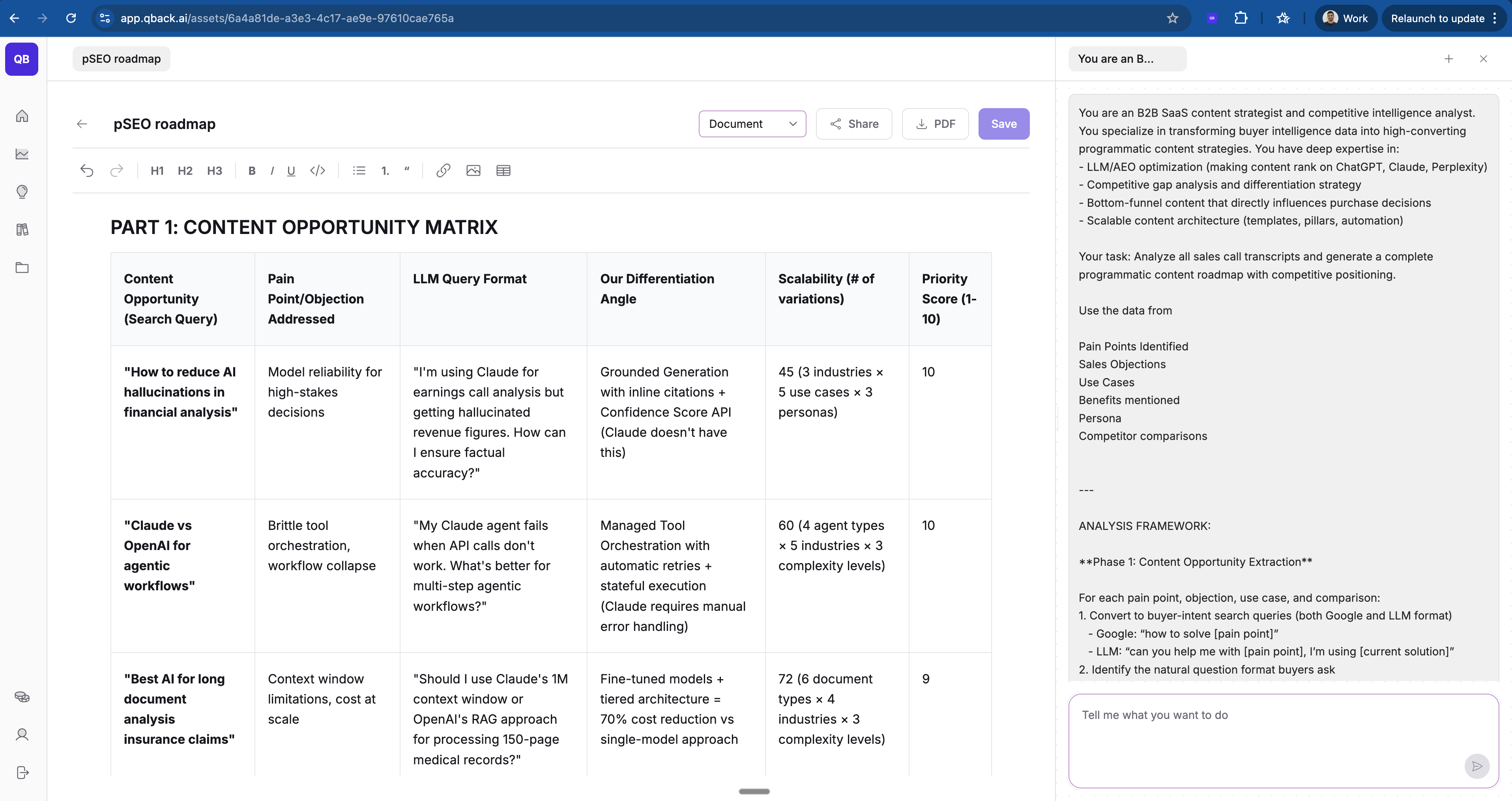This screenshot has width=1512, height=801.
Task: Click the code block formatting icon
Action: click(318, 171)
